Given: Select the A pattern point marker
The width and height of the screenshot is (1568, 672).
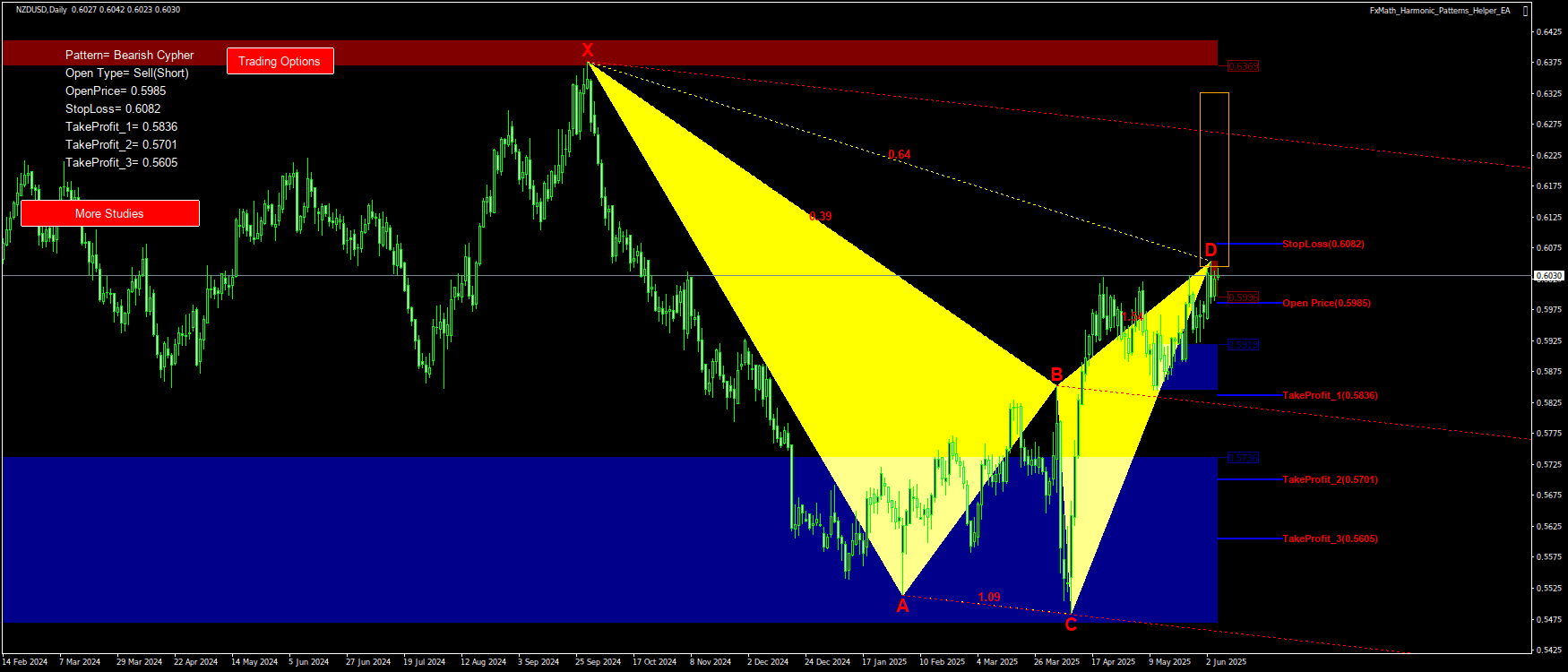Looking at the screenshot, I should [x=902, y=607].
